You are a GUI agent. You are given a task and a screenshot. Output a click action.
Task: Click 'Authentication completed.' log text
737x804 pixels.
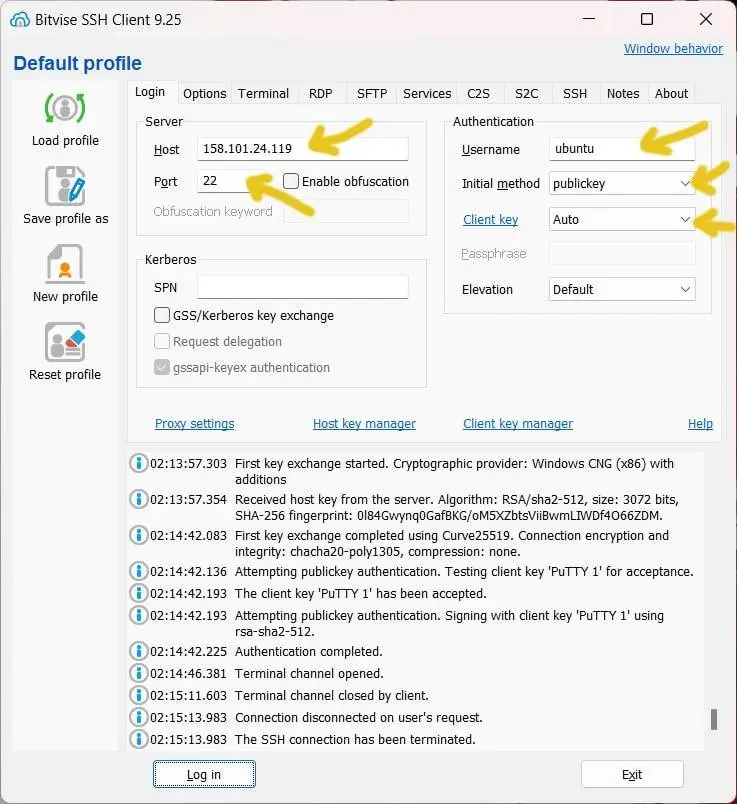[309, 651]
